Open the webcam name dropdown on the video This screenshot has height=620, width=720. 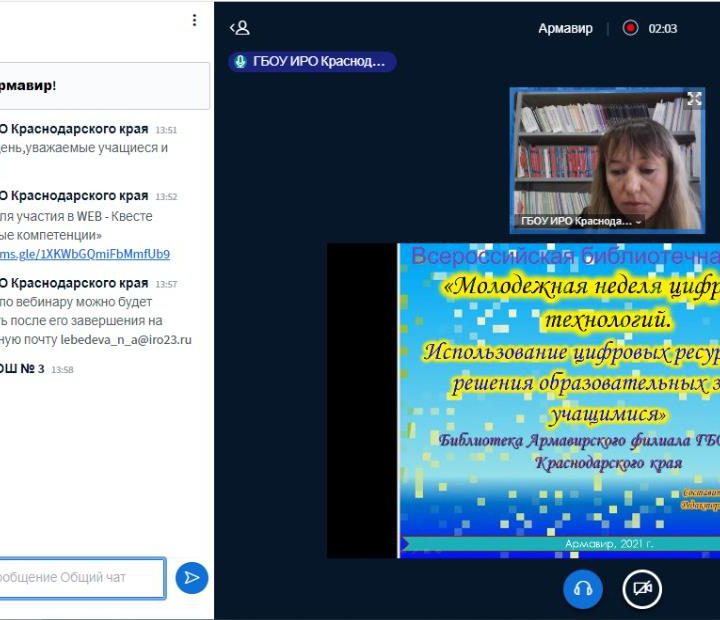tap(638, 221)
